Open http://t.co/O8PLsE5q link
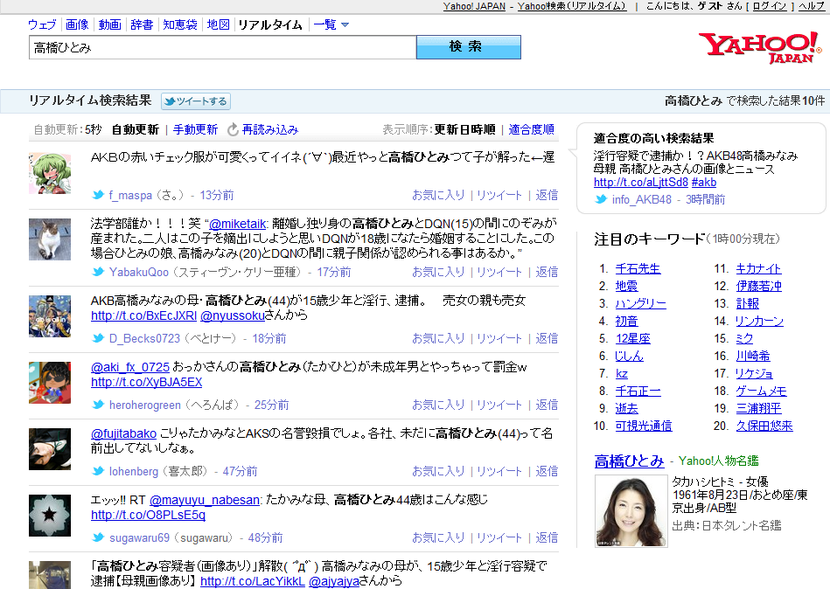 [x=148, y=515]
